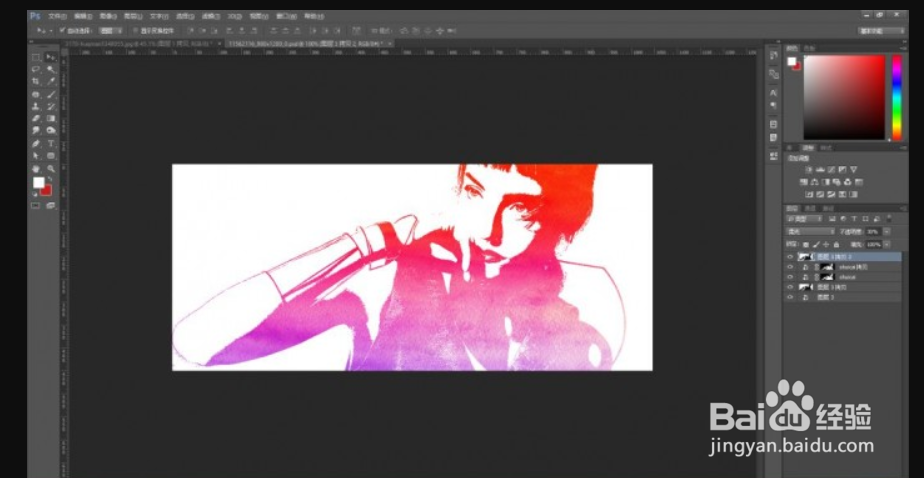Hide the 图层 1 拷贝 layer

(790, 286)
